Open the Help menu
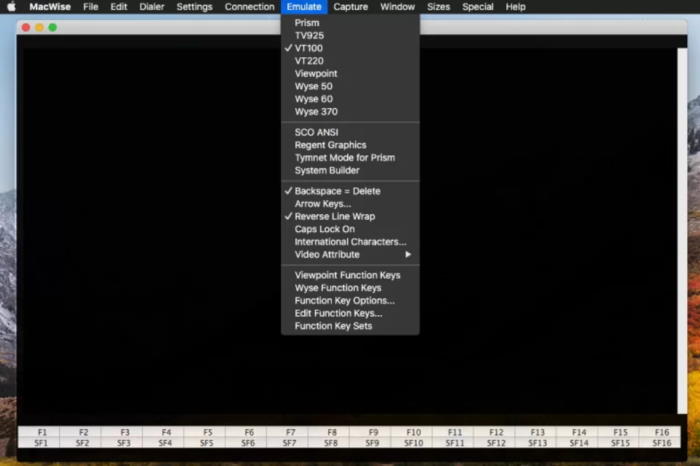 pos(516,7)
